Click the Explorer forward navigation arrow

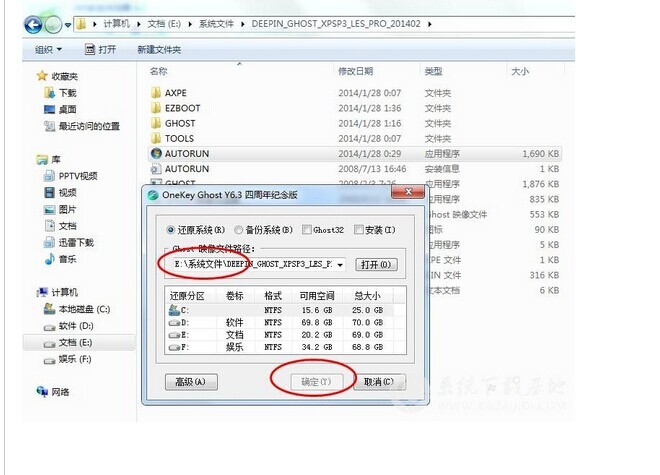click(x=53, y=25)
